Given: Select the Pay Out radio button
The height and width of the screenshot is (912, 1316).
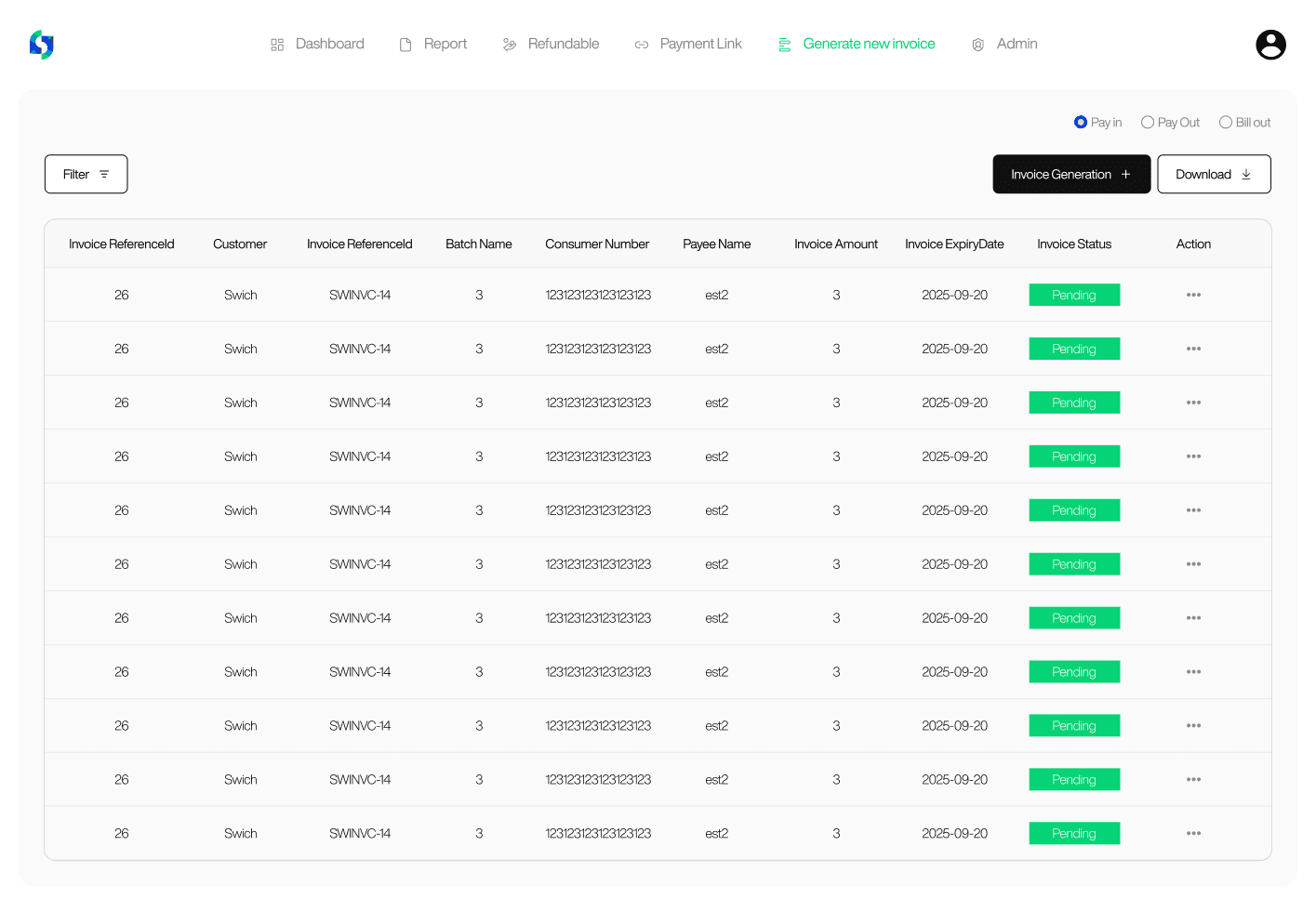Looking at the screenshot, I should point(1148,123).
